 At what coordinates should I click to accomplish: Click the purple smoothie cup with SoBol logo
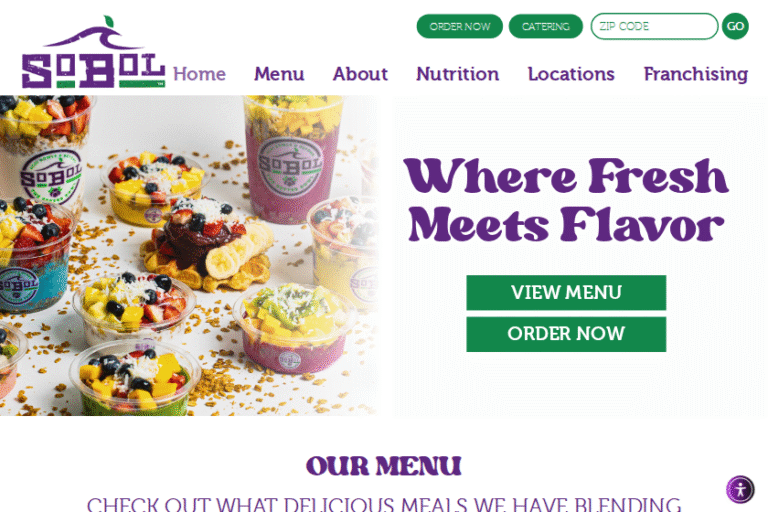click(292, 159)
